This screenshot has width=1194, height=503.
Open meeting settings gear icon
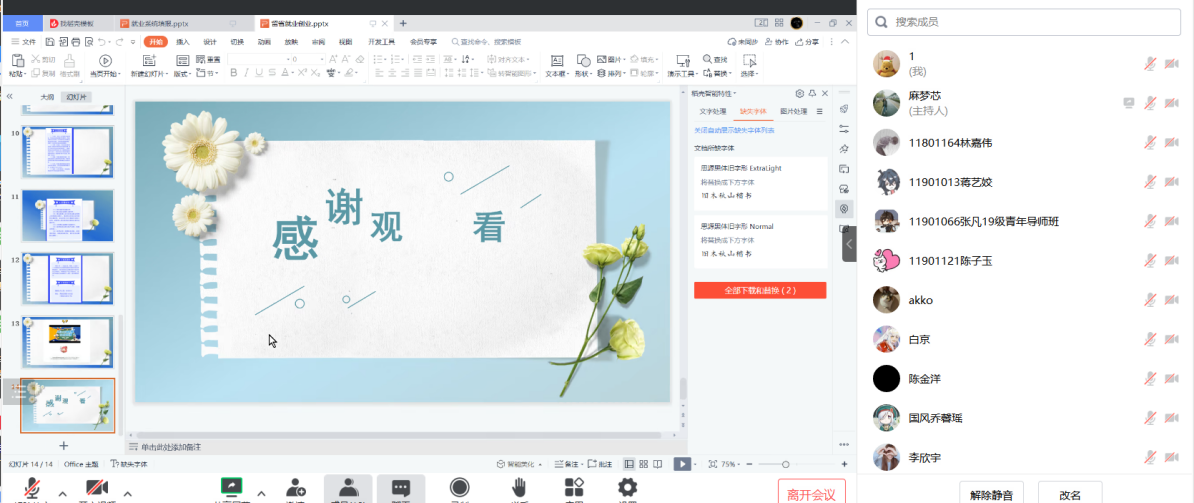pyautogui.click(x=627, y=487)
